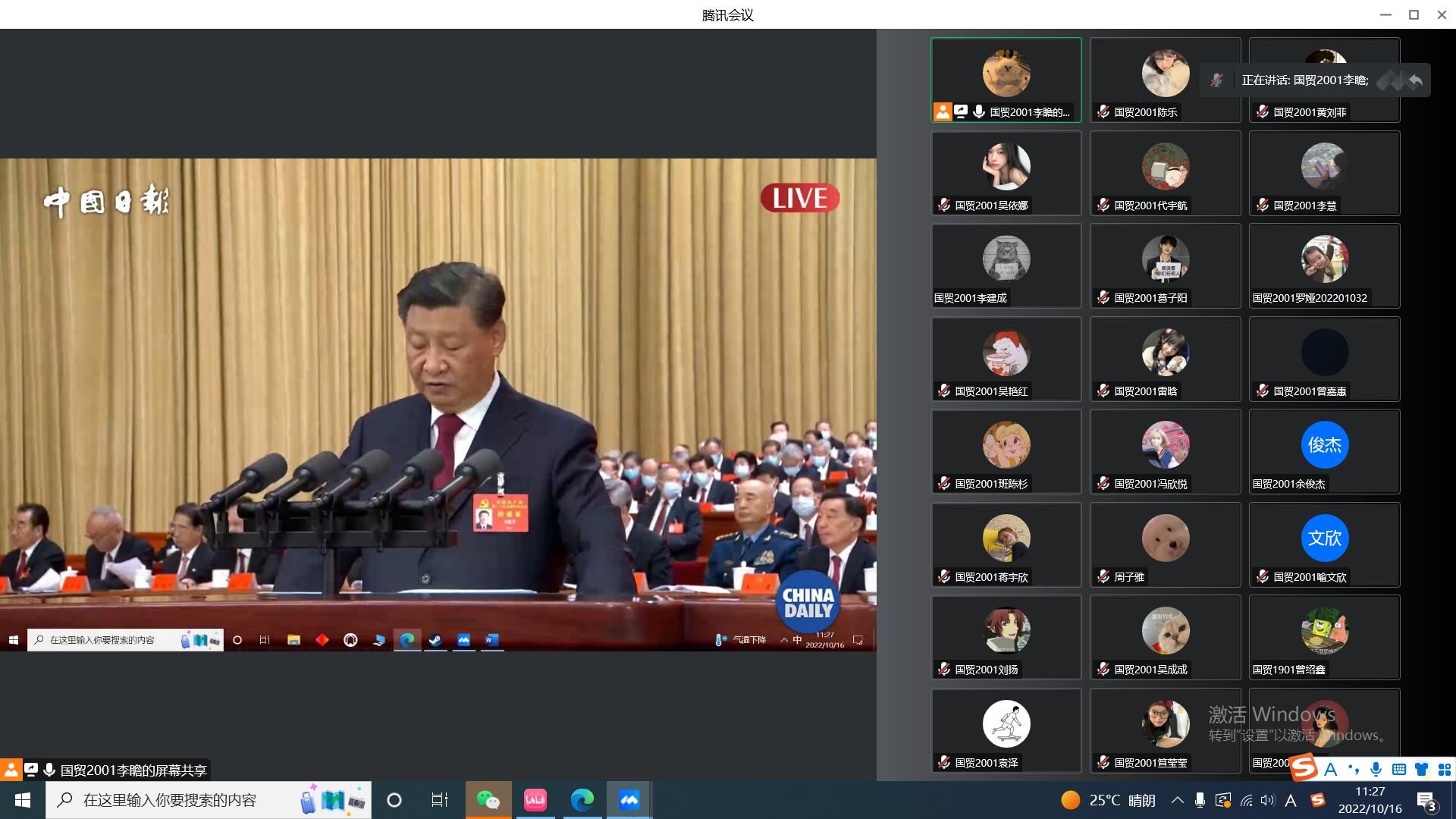
Task: Open the Sogou skin shirt icon
Action: [x=1422, y=770]
